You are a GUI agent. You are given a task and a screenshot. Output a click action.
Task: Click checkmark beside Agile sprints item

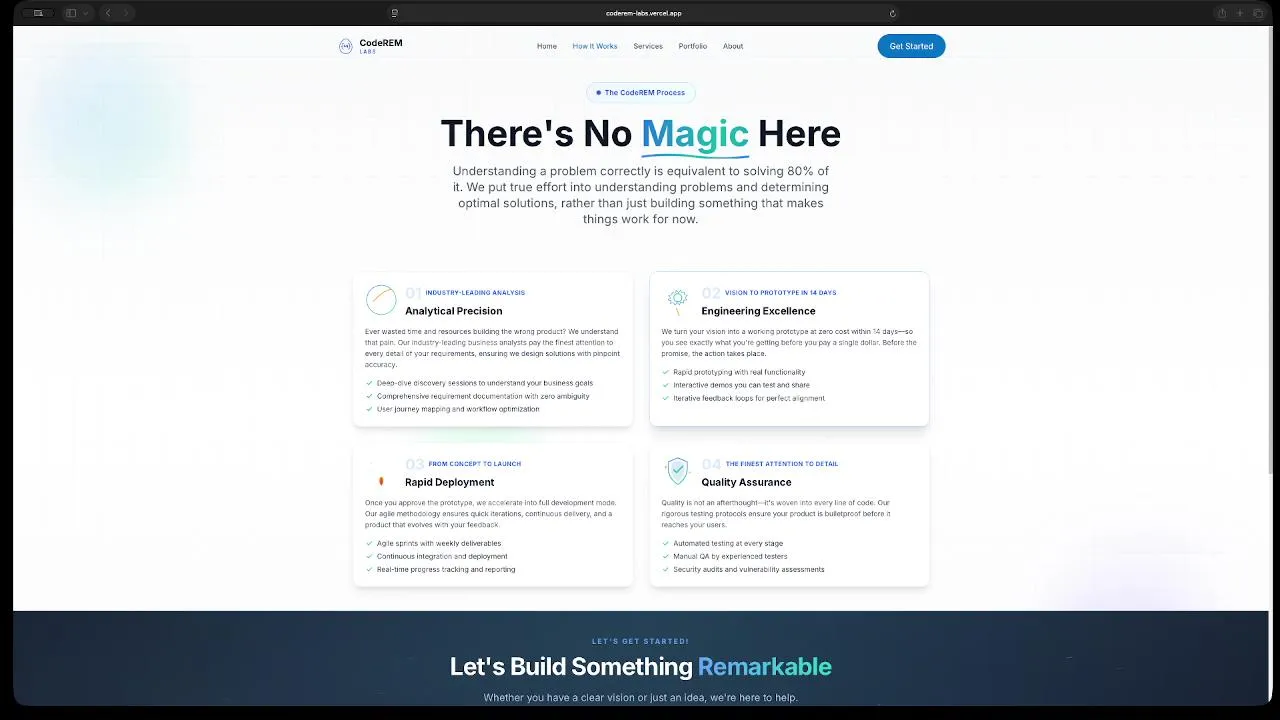click(369, 543)
